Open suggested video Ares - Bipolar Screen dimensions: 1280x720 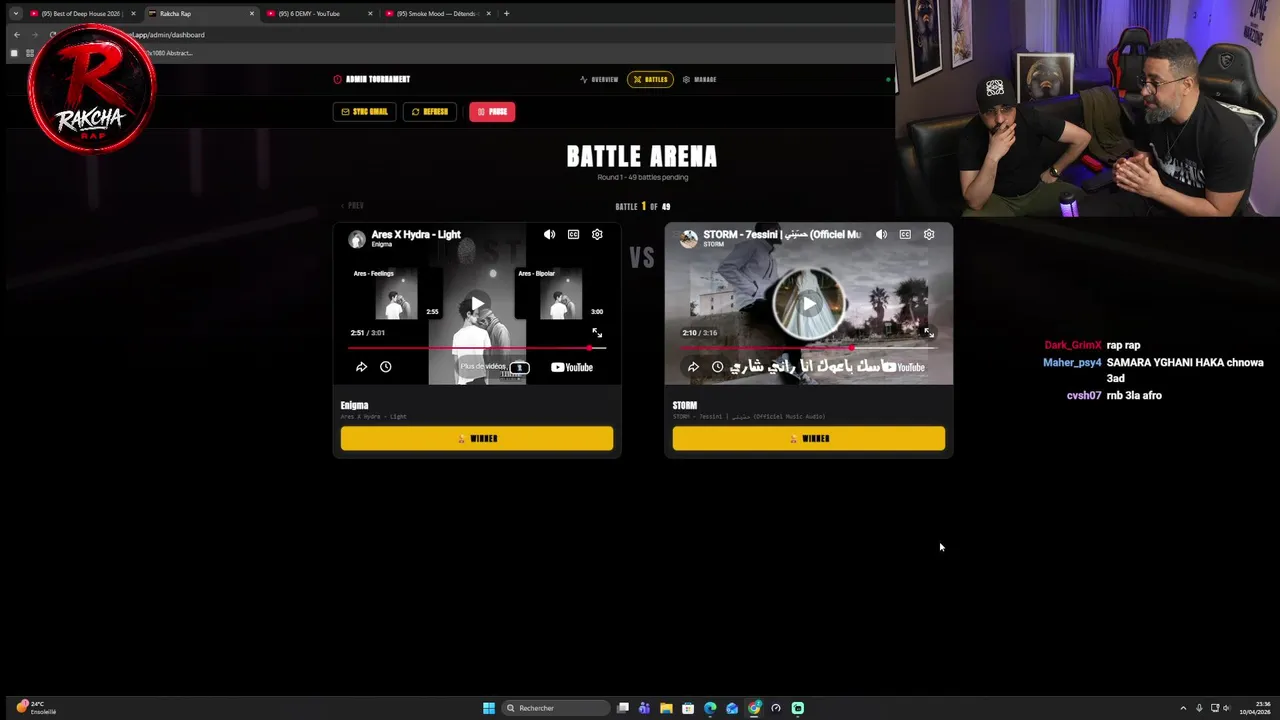[x=560, y=295]
